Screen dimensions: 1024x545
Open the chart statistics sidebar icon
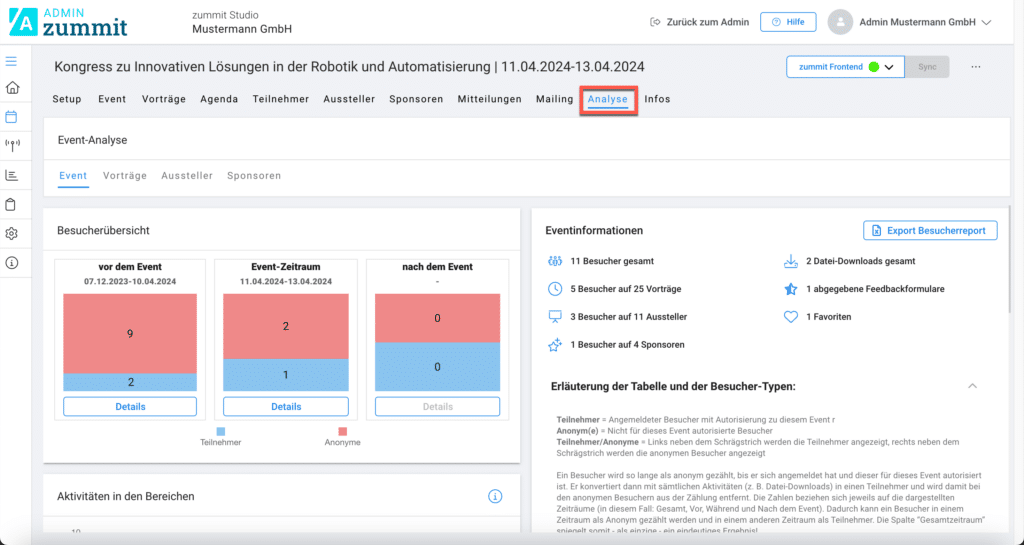[x=12, y=175]
